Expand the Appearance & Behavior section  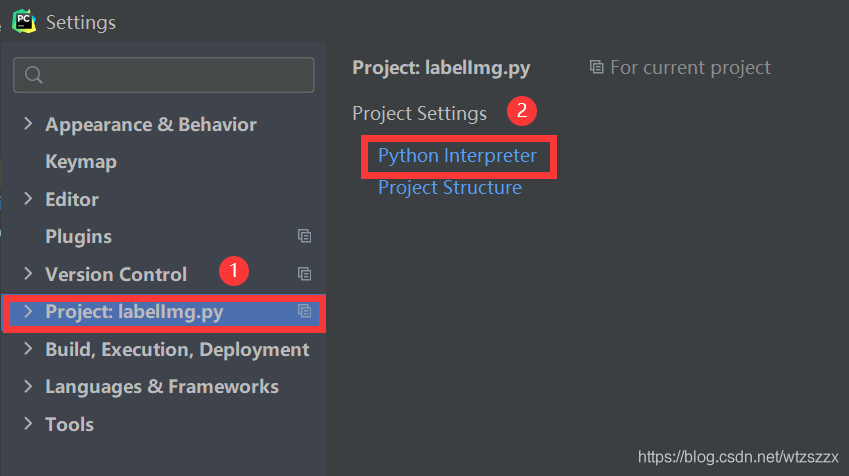(28, 124)
